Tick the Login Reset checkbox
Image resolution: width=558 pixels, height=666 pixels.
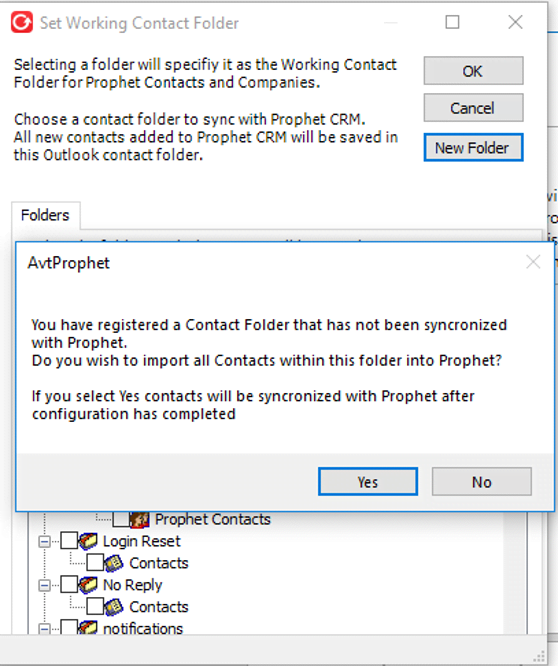tap(69, 541)
